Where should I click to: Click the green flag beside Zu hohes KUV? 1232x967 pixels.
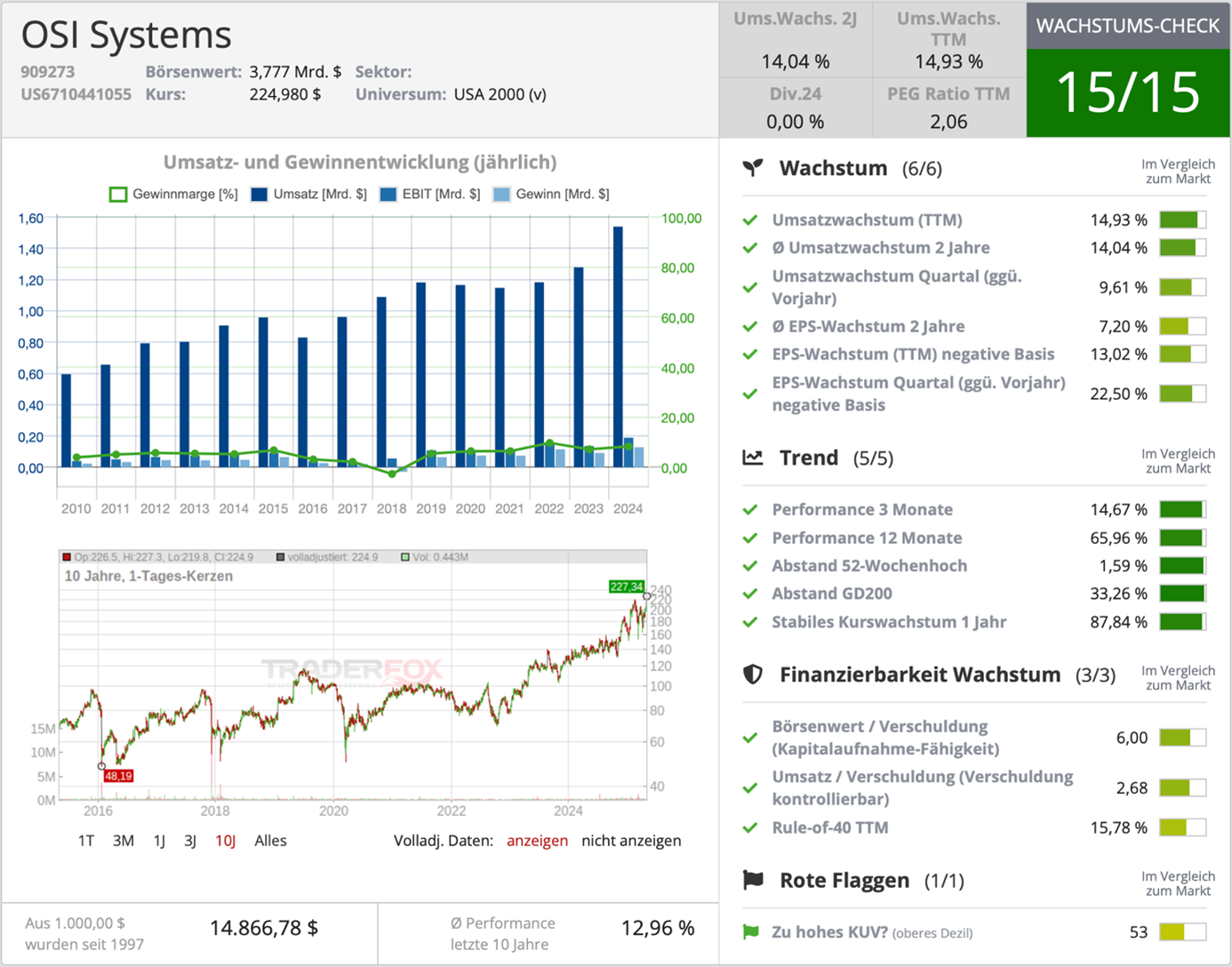click(751, 931)
